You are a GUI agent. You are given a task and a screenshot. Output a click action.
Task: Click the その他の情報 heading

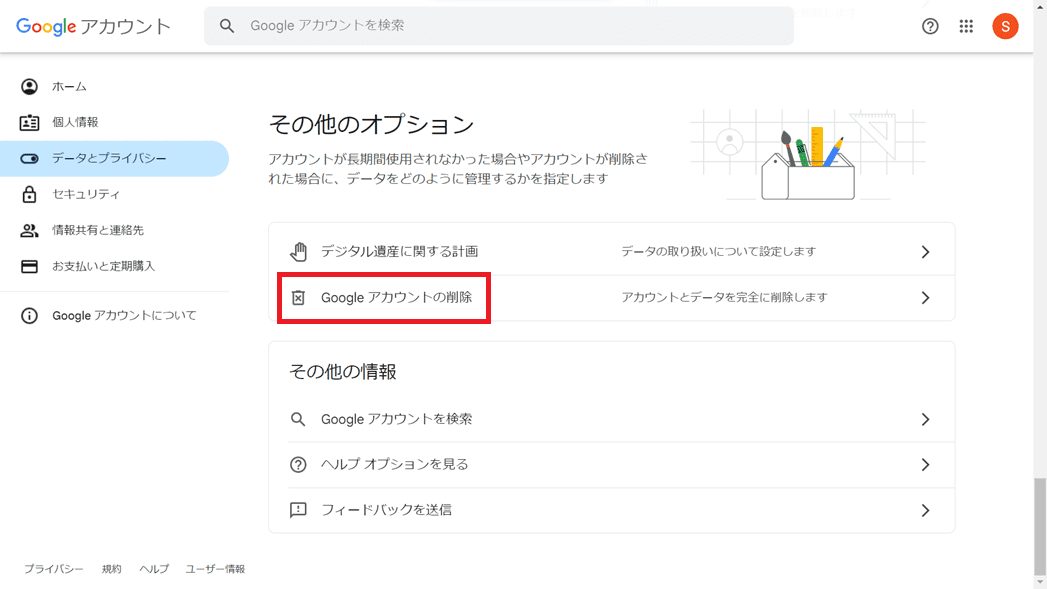click(x=343, y=372)
